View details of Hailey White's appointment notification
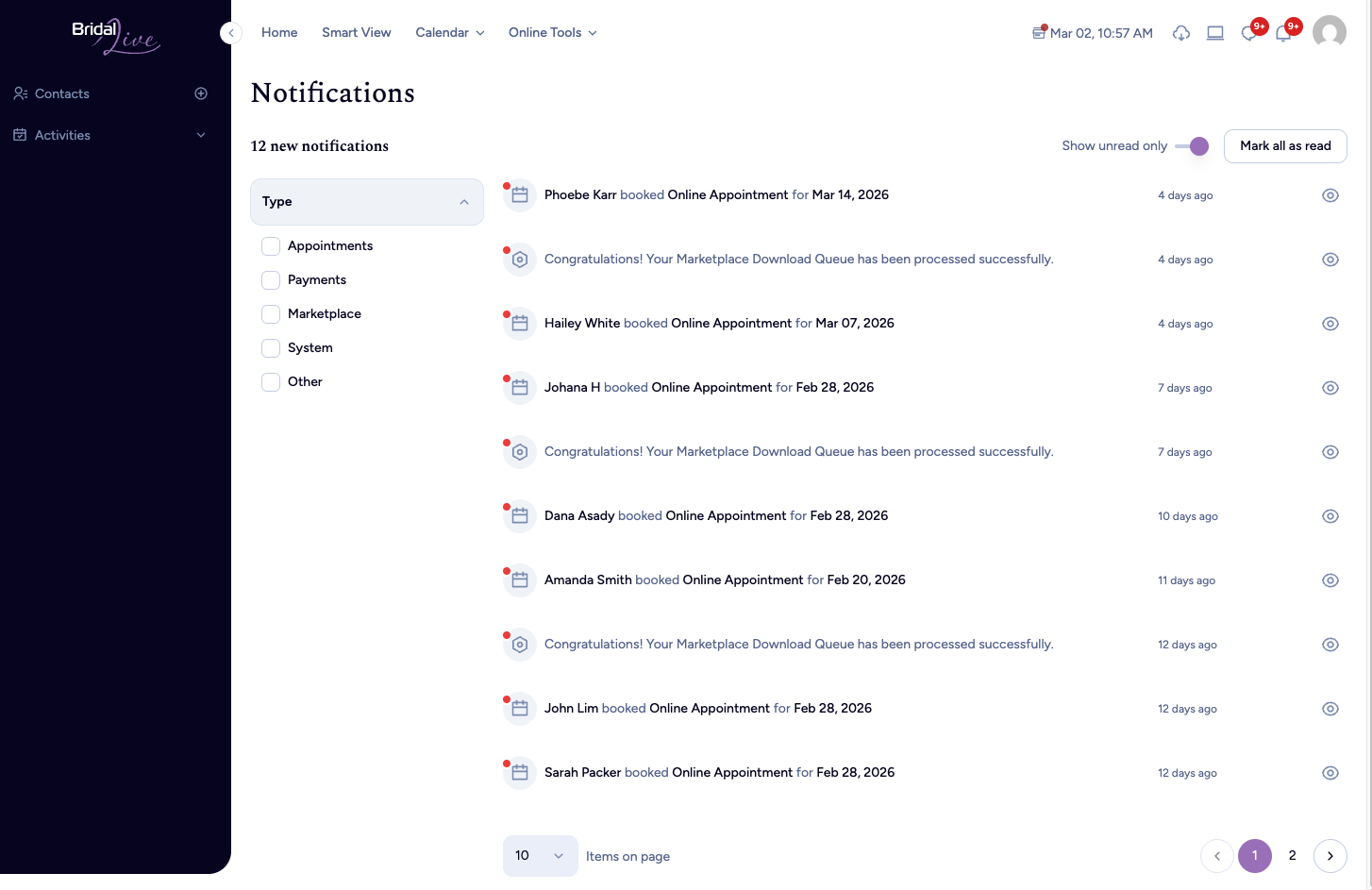The width and height of the screenshot is (1372, 890). (x=1330, y=323)
